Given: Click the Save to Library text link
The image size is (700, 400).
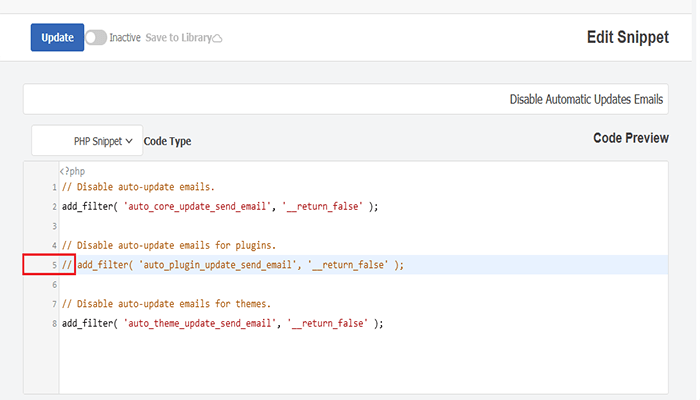Looking at the screenshot, I should point(178,38).
